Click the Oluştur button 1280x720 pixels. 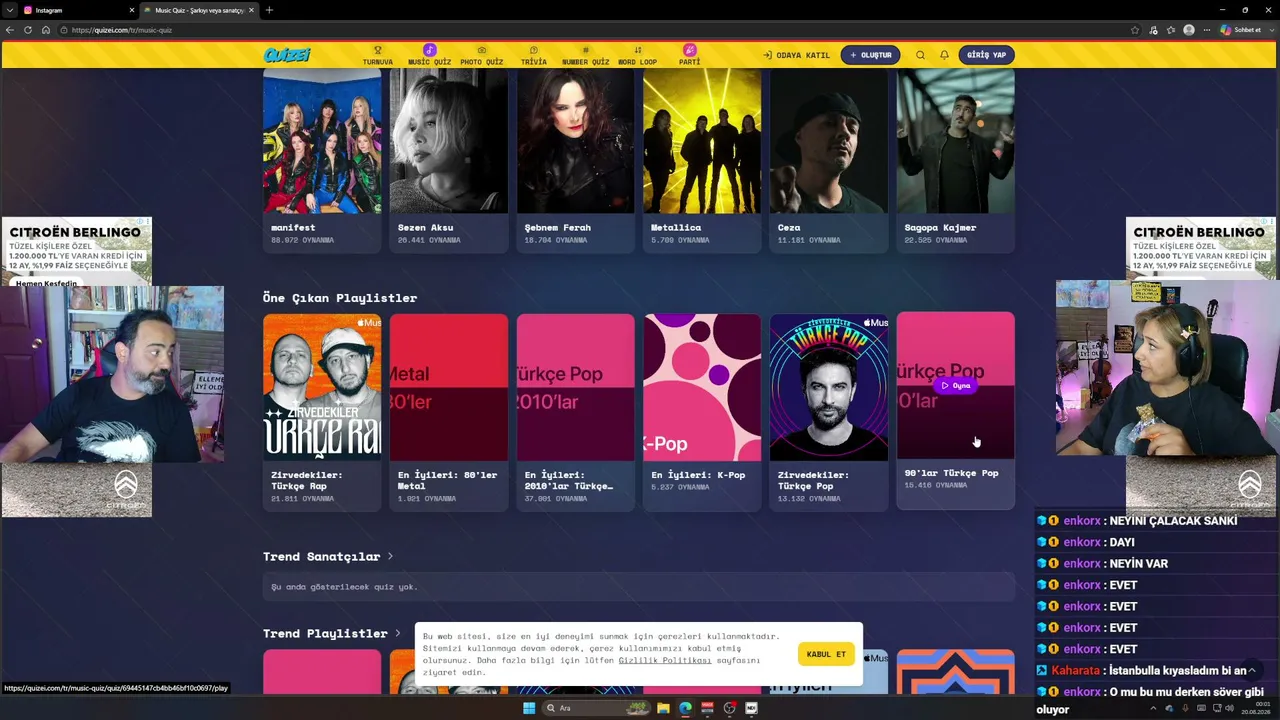(x=870, y=55)
